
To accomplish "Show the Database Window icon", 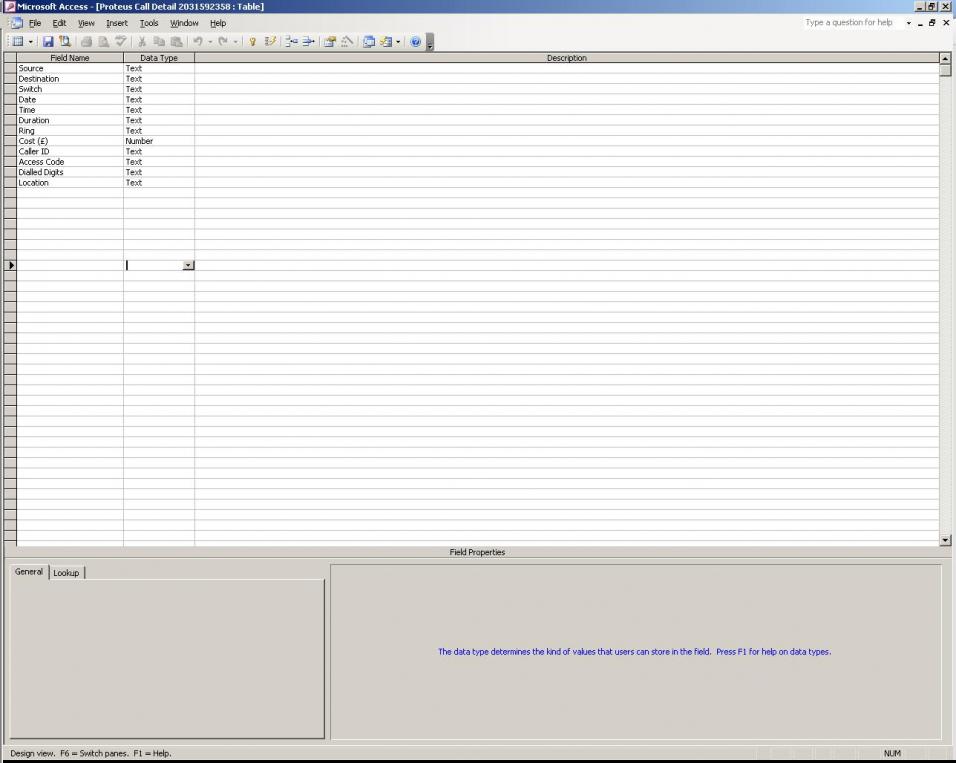I will tap(369, 41).
